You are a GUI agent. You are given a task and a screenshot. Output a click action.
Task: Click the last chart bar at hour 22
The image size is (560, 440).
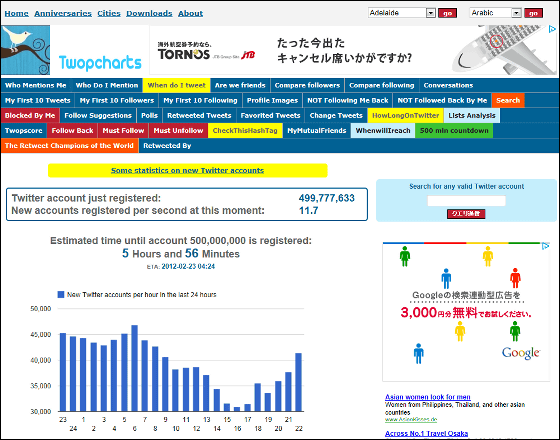pyautogui.click(x=299, y=382)
